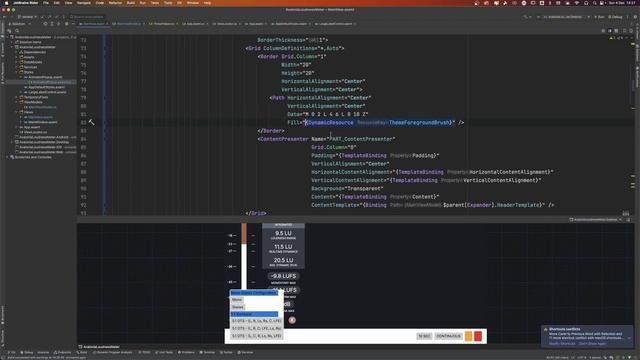Click the magnifier icon under Solution header

[x=17, y=31]
